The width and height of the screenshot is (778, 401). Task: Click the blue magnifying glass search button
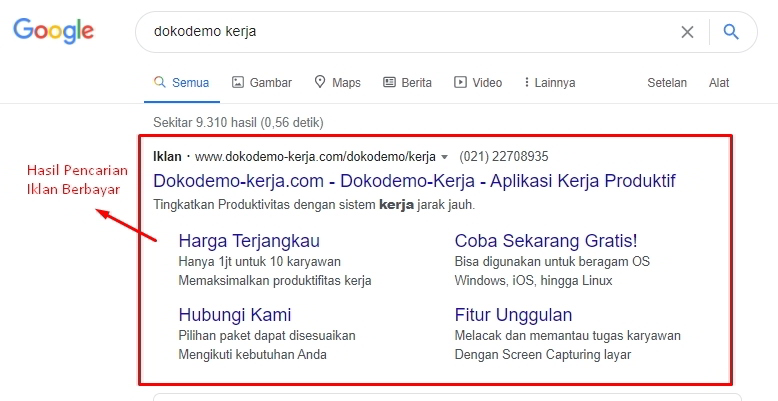pos(731,32)
